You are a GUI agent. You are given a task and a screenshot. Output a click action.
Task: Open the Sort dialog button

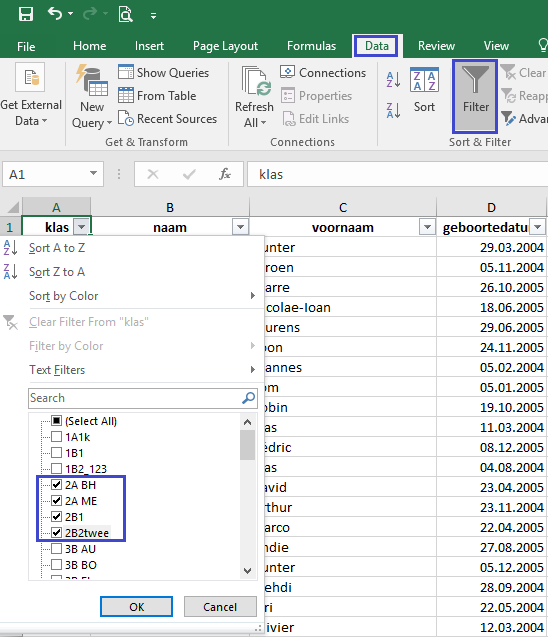[x=424, y=90]
